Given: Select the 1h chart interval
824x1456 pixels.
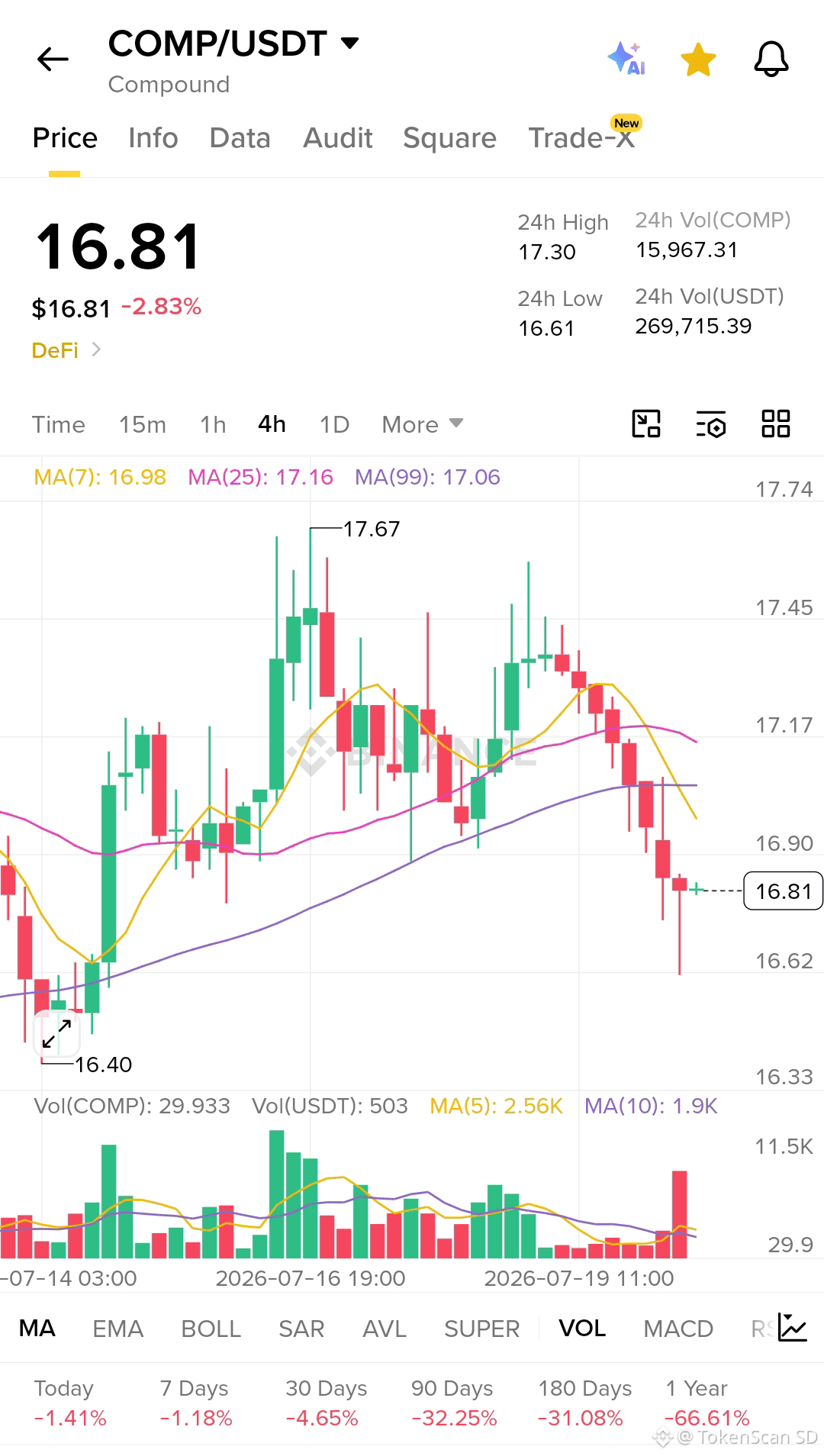Looking at the screenshot, I should 213,424.
